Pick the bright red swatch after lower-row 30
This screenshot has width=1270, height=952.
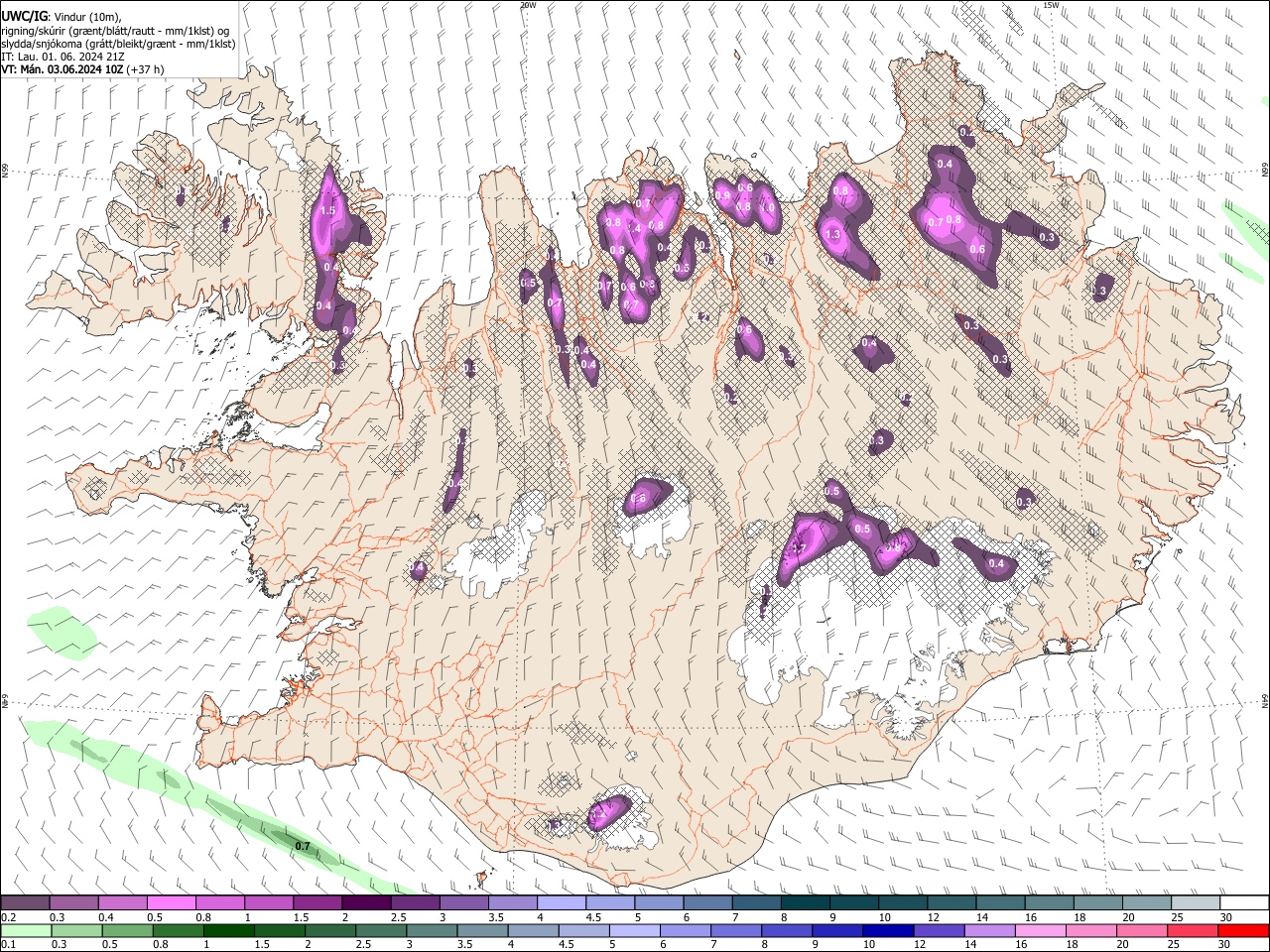tap(1243, 931)
